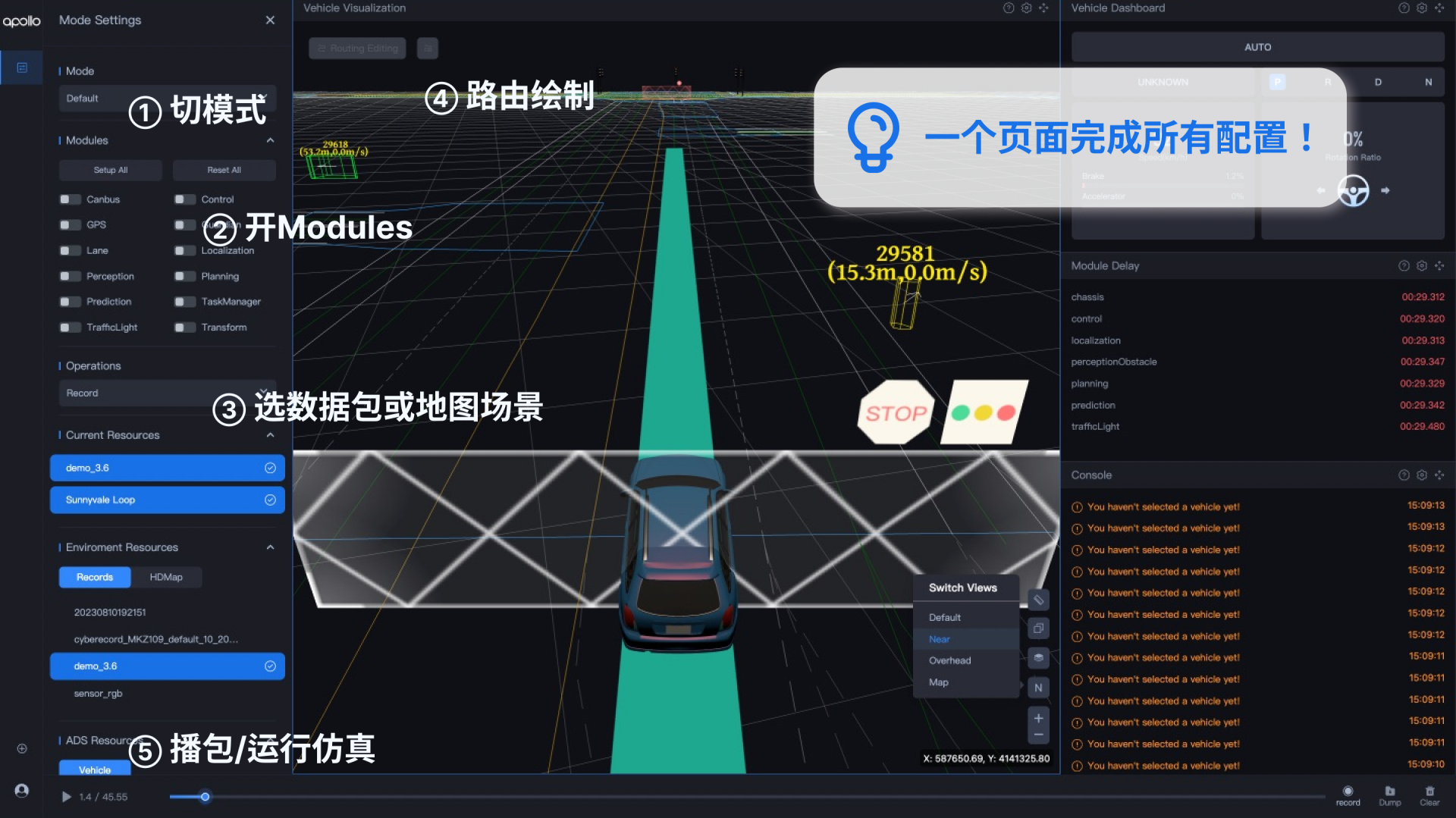The height and width of the screenshot is (818, 1456).
Task: Click the Clear trash icon
Action: coord(1429,791)
